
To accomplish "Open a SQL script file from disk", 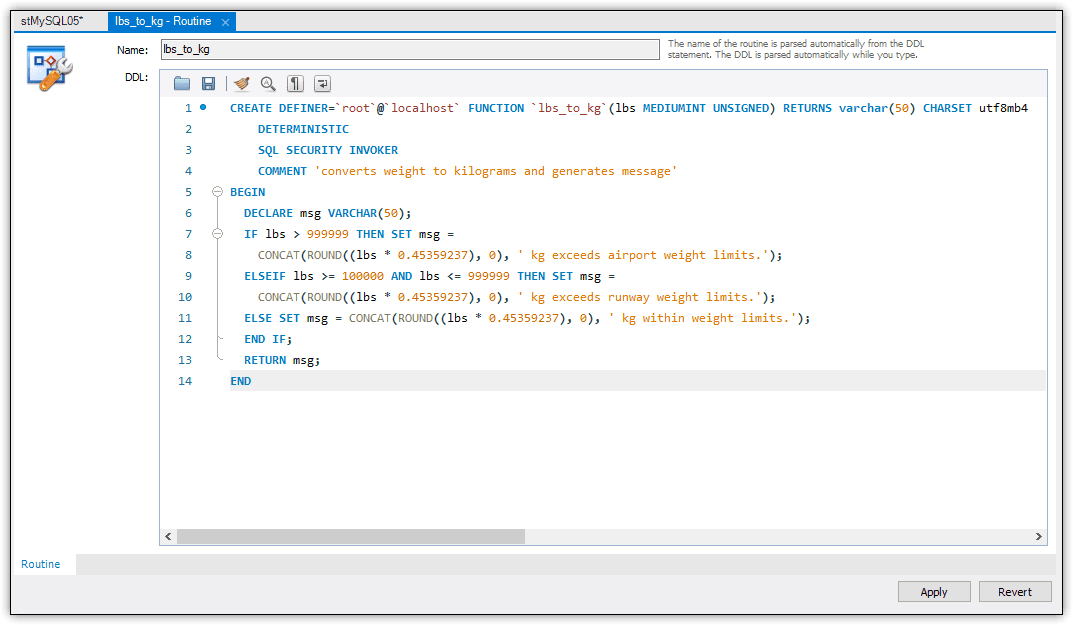I will (x=180, y=83).
